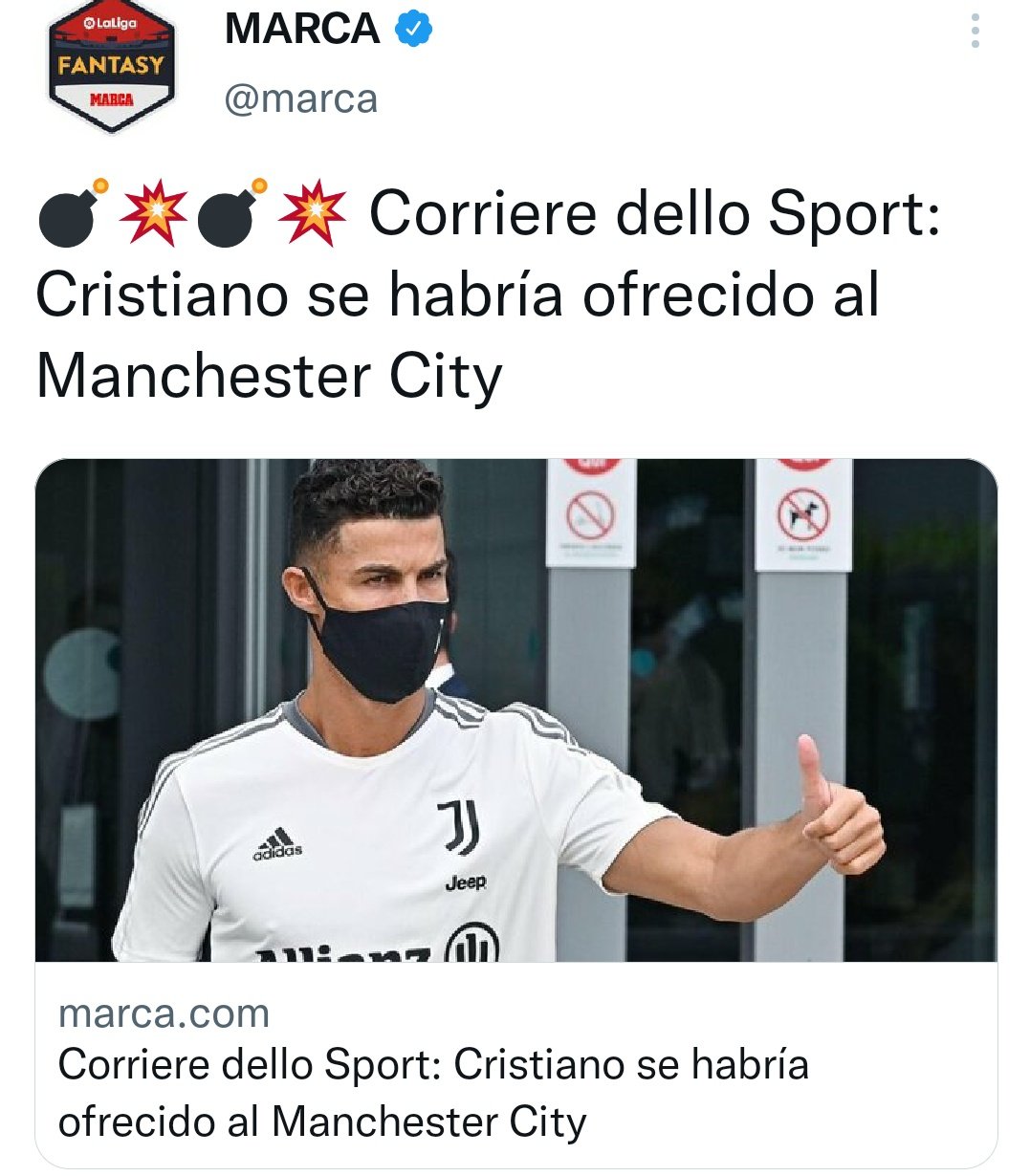Click the second bomb emoji in the tweet
The height and width of the screenshot is (1176, 1030).
click(x=230, y=212)
